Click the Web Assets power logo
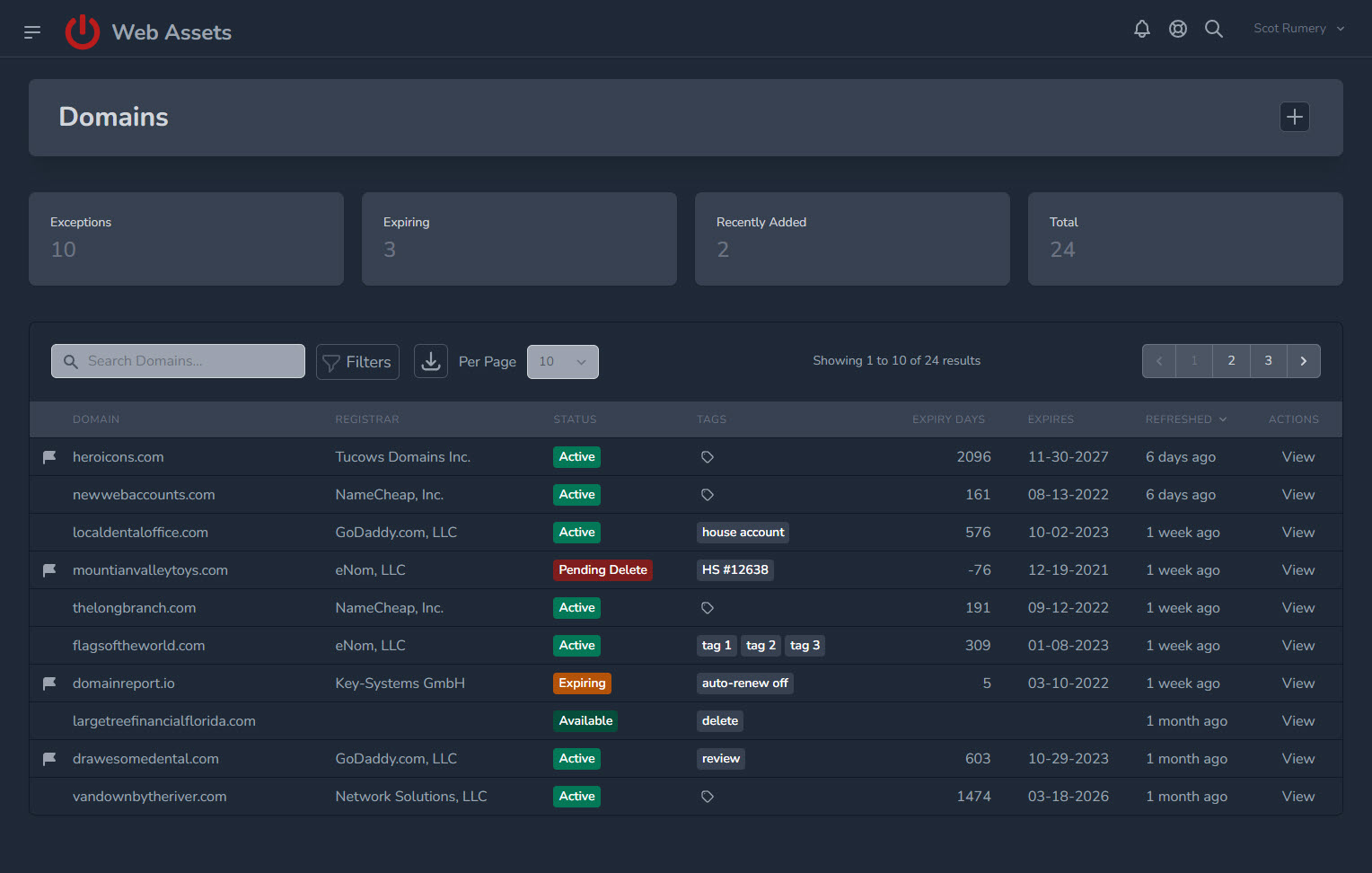This screenshot has width=1372, height=873. 82,31
